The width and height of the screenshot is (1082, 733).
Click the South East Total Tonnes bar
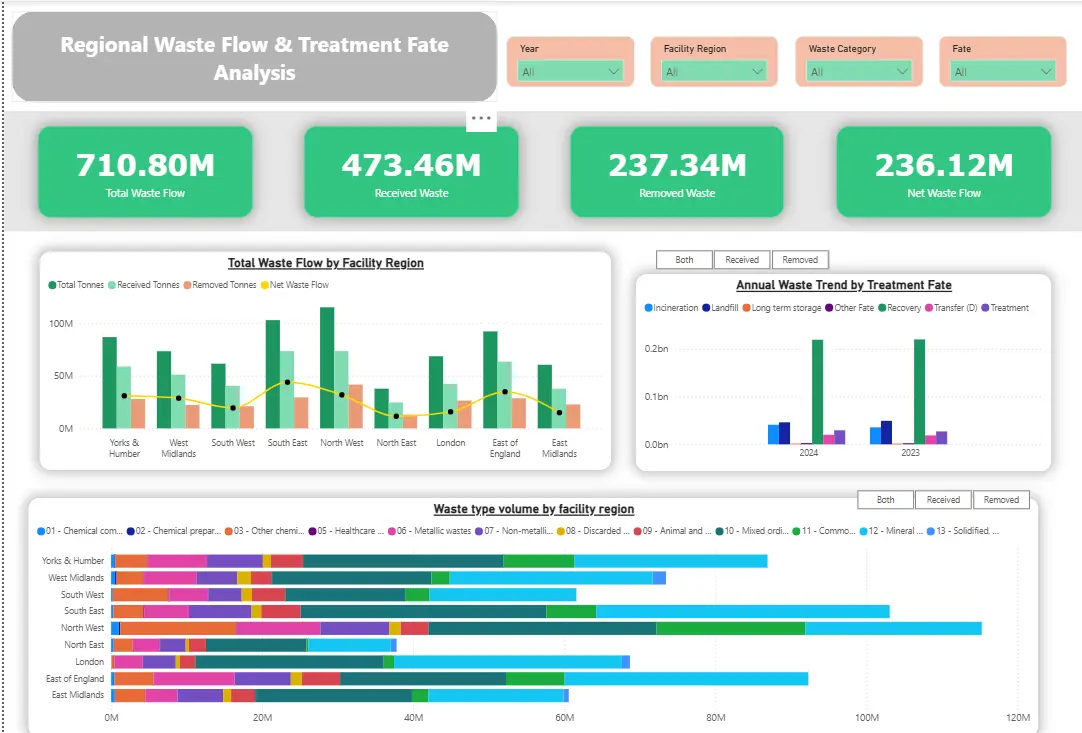273,374
